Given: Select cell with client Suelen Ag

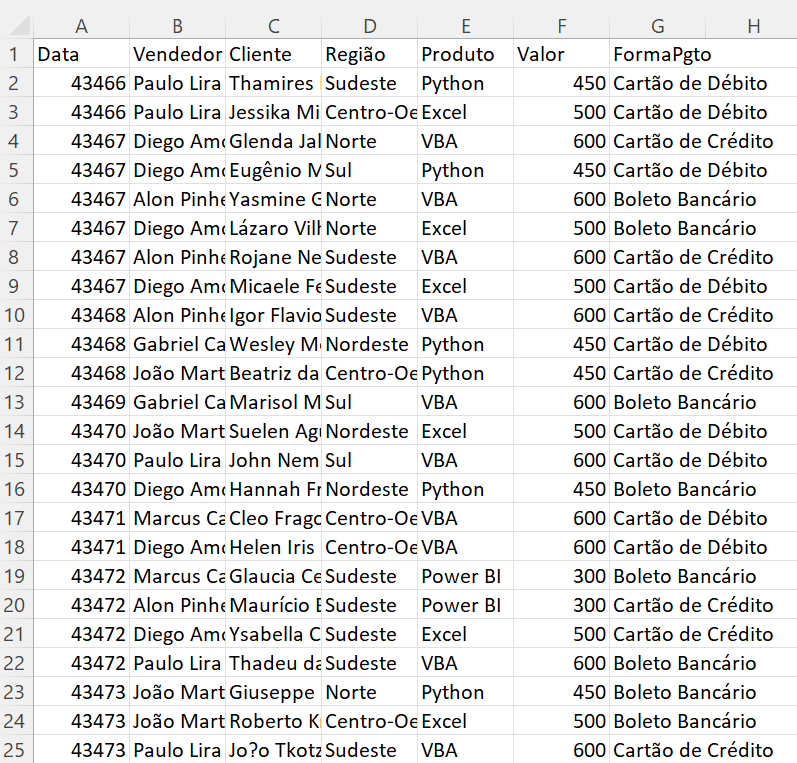Looking at the screenshot, I should 273,431.
